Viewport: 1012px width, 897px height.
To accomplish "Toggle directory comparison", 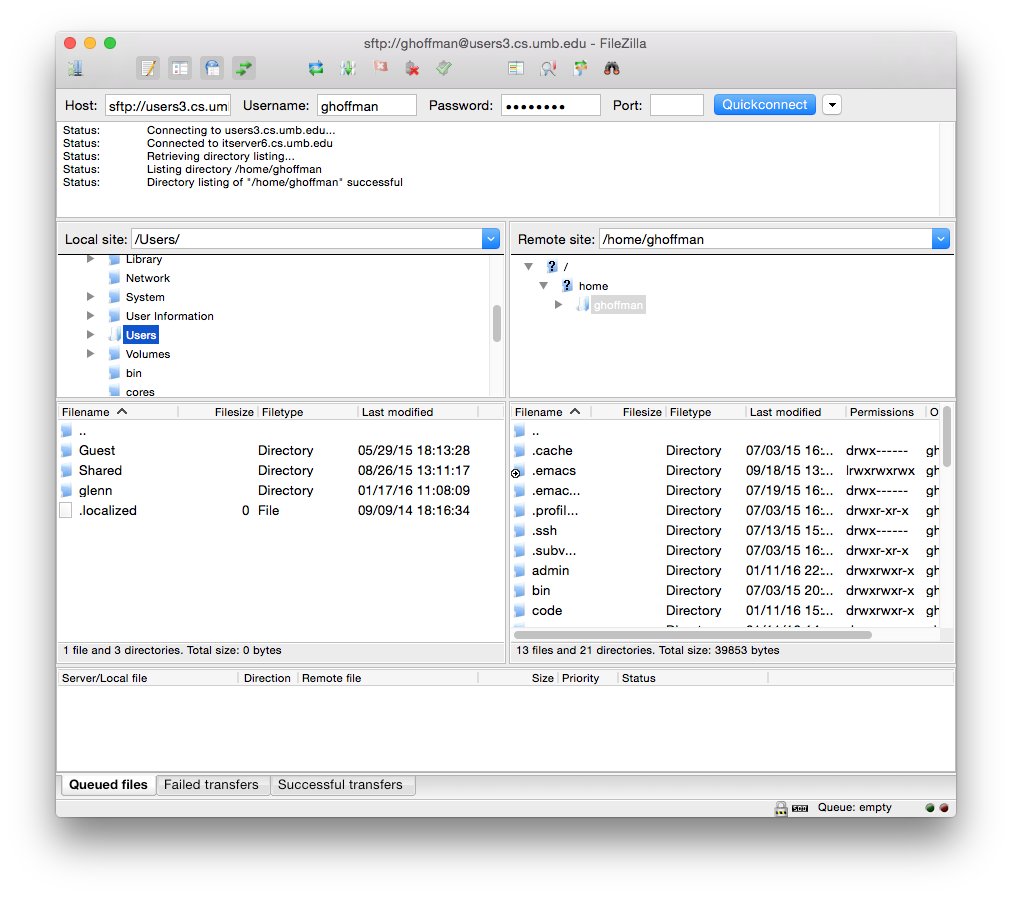I will 548,68.
